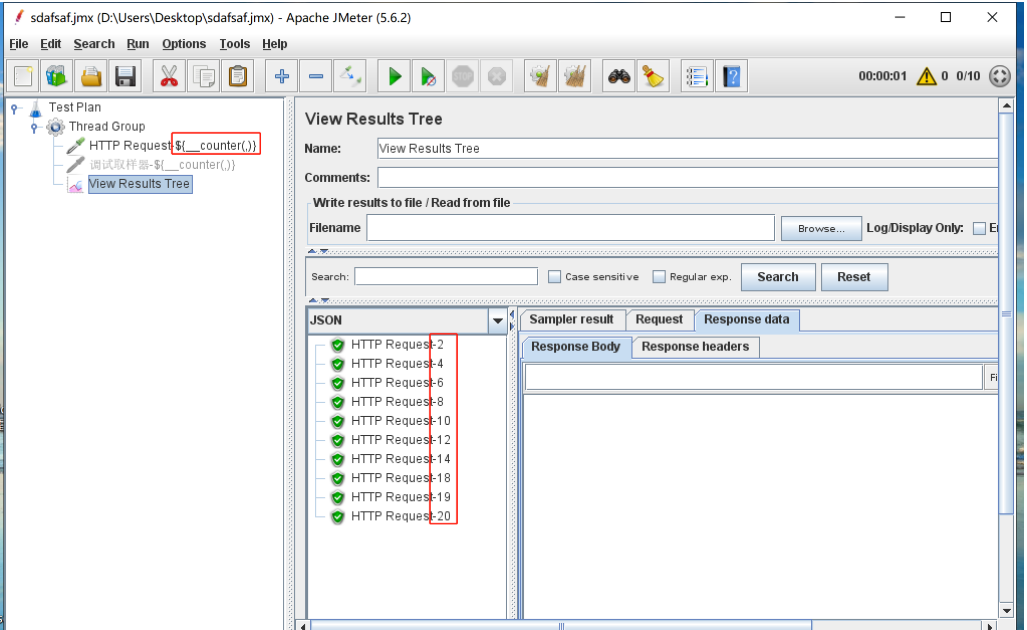Open the File menu
1027x630 pixels.
click(18, 44)
